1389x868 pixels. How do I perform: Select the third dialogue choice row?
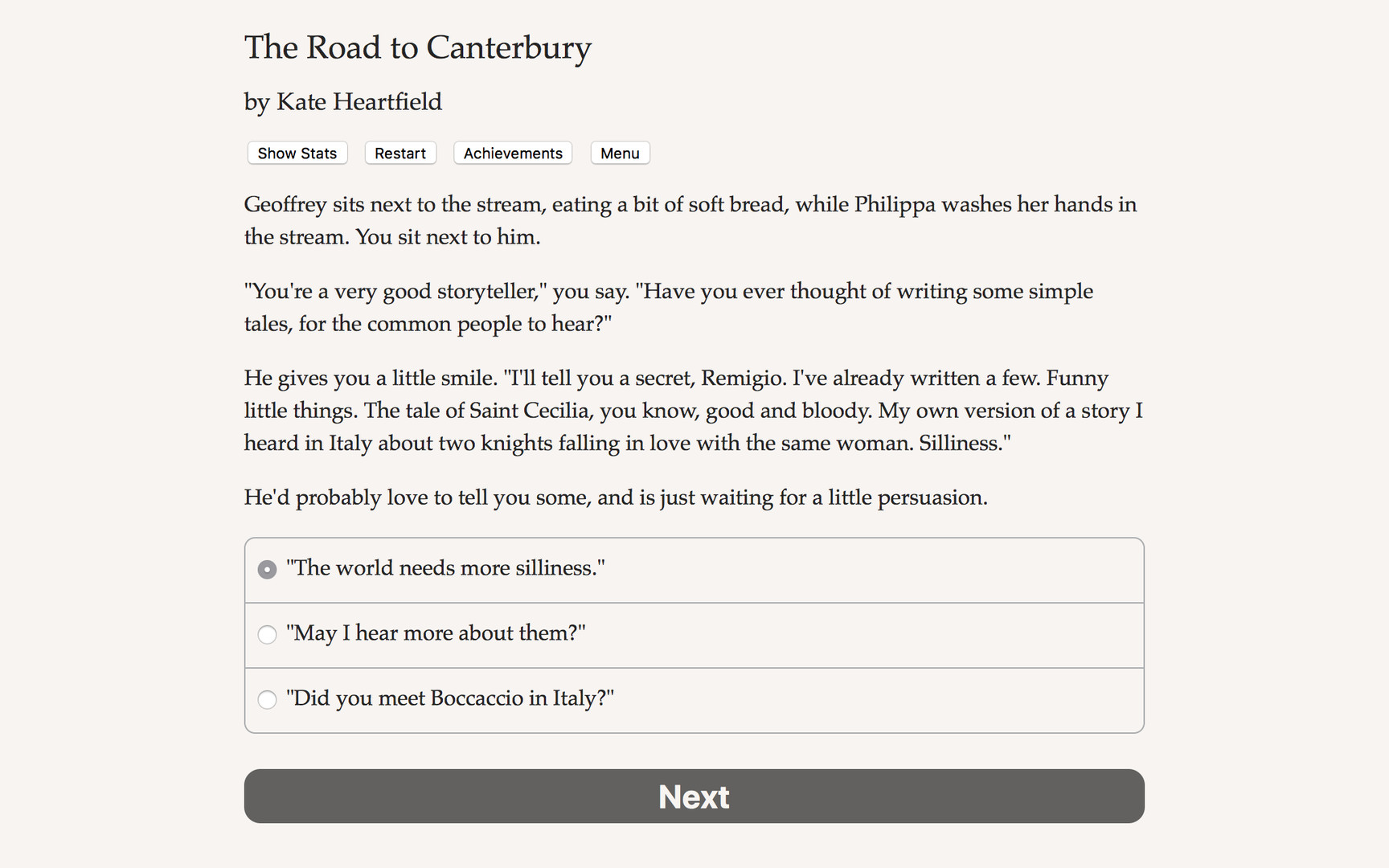[693, 700]
